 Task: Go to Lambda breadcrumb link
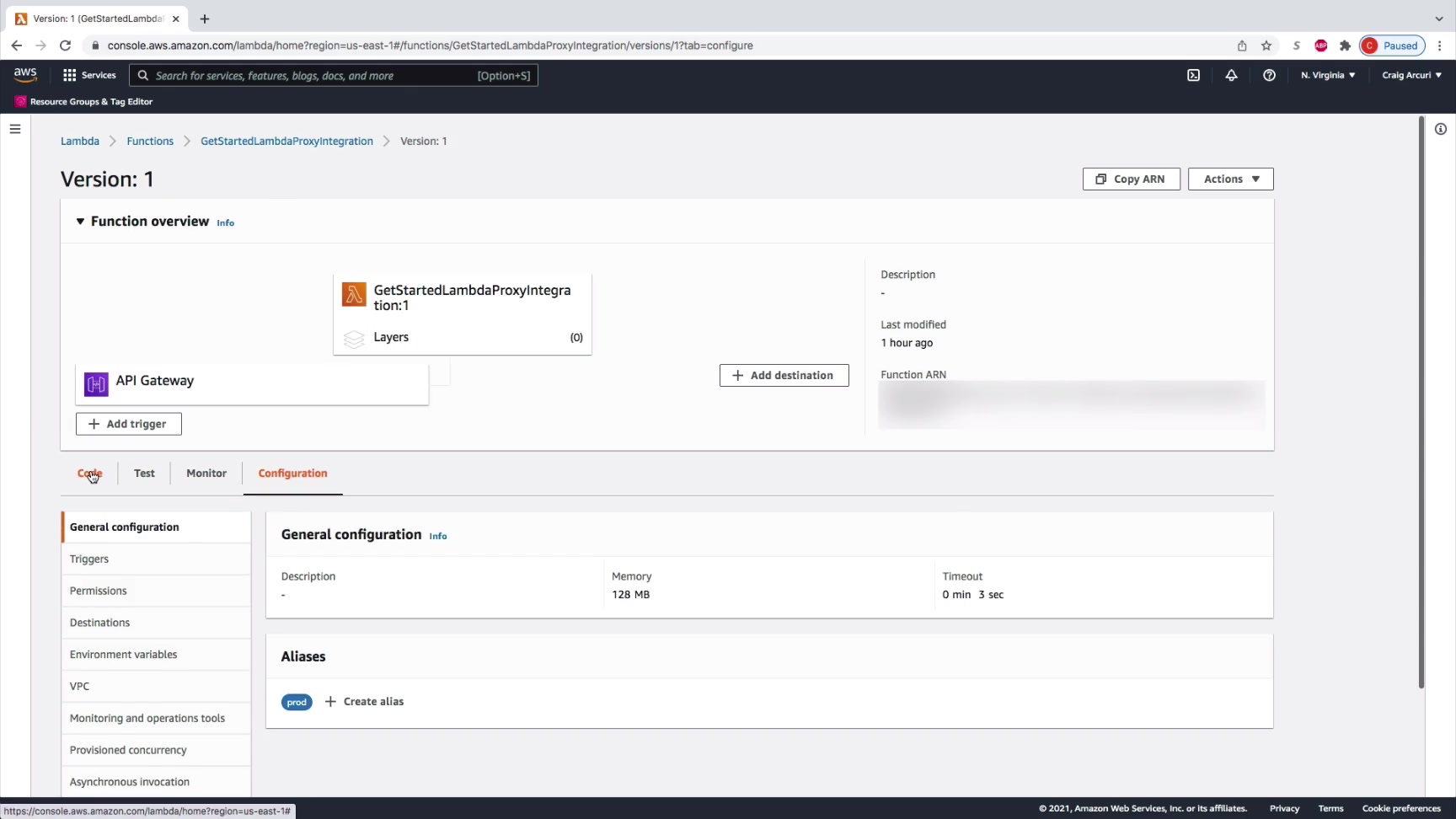[80, 141]
